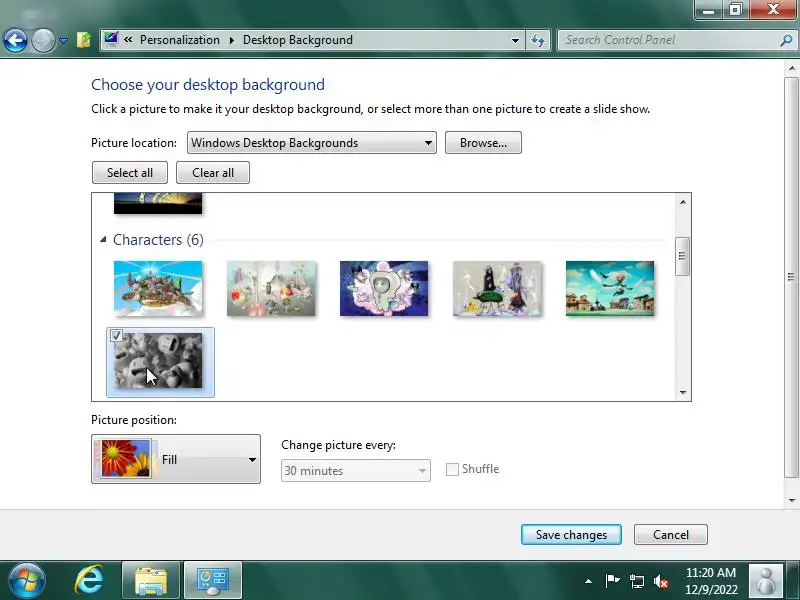Click the folder up icon beside the address bar

84,40
